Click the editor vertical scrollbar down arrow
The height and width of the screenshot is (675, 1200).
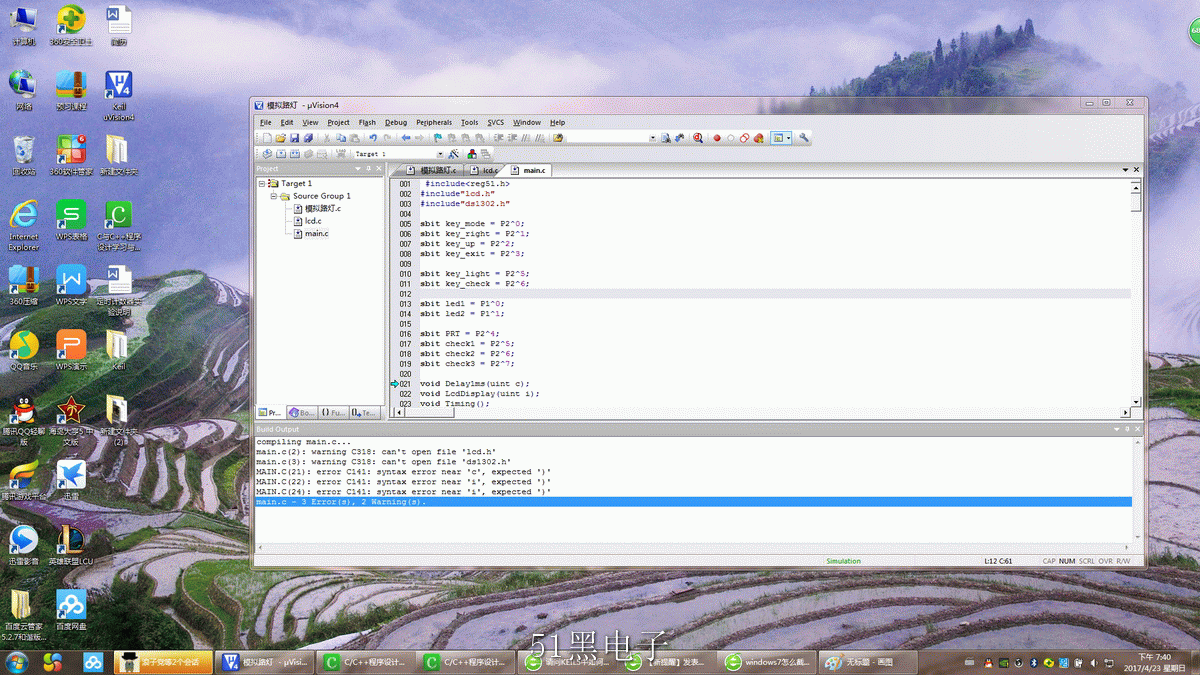tap(1136, 403)
